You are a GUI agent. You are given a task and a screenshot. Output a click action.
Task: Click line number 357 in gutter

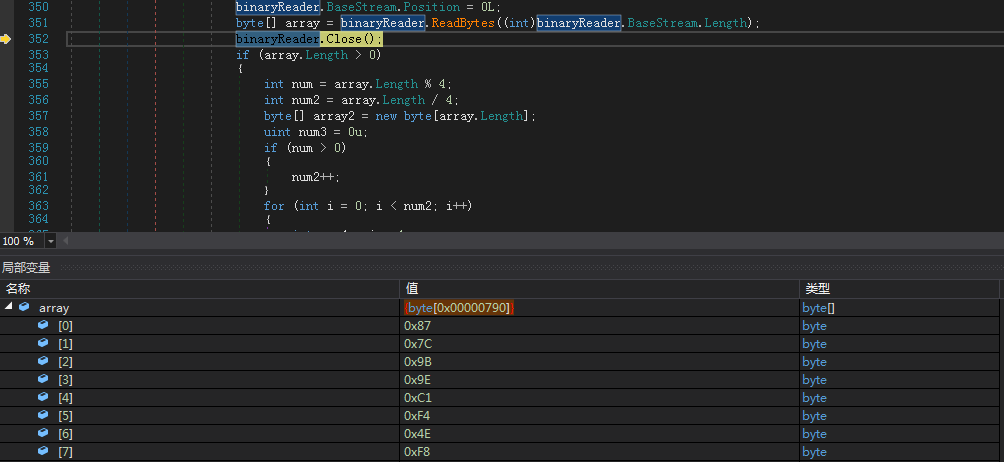coord(38,116)
